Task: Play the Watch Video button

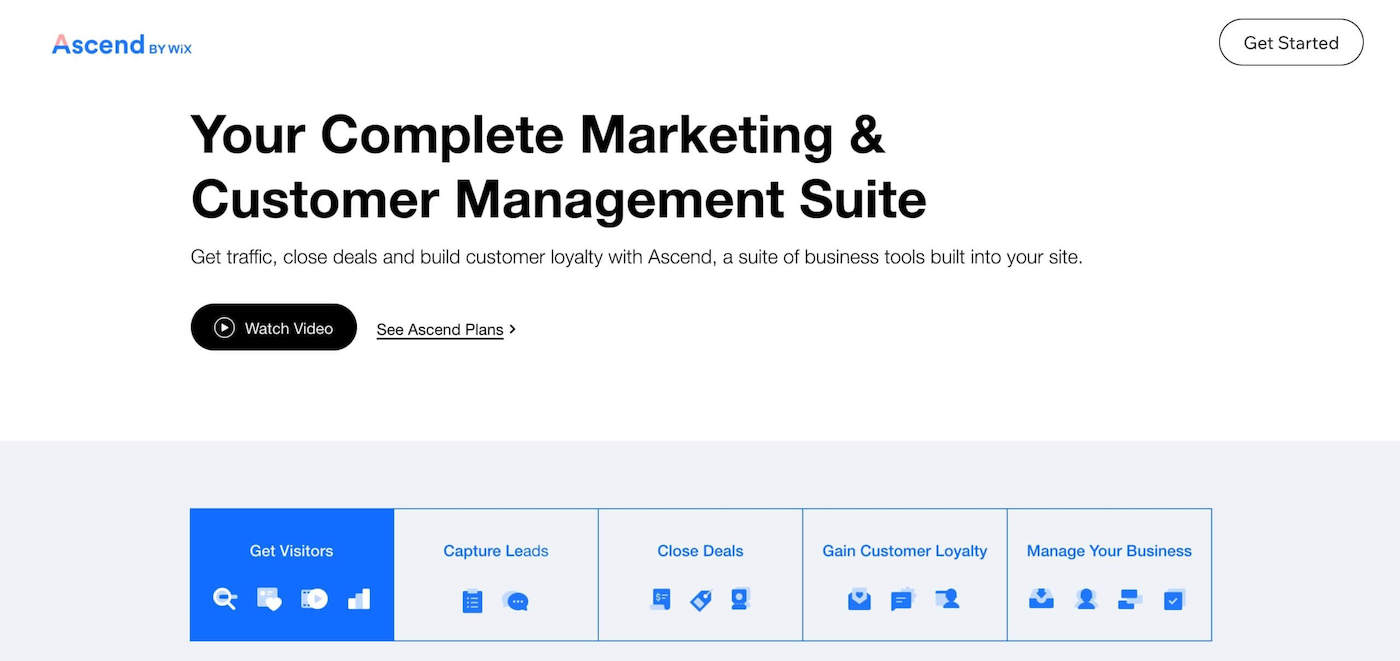Action: (x=274, y=327)
